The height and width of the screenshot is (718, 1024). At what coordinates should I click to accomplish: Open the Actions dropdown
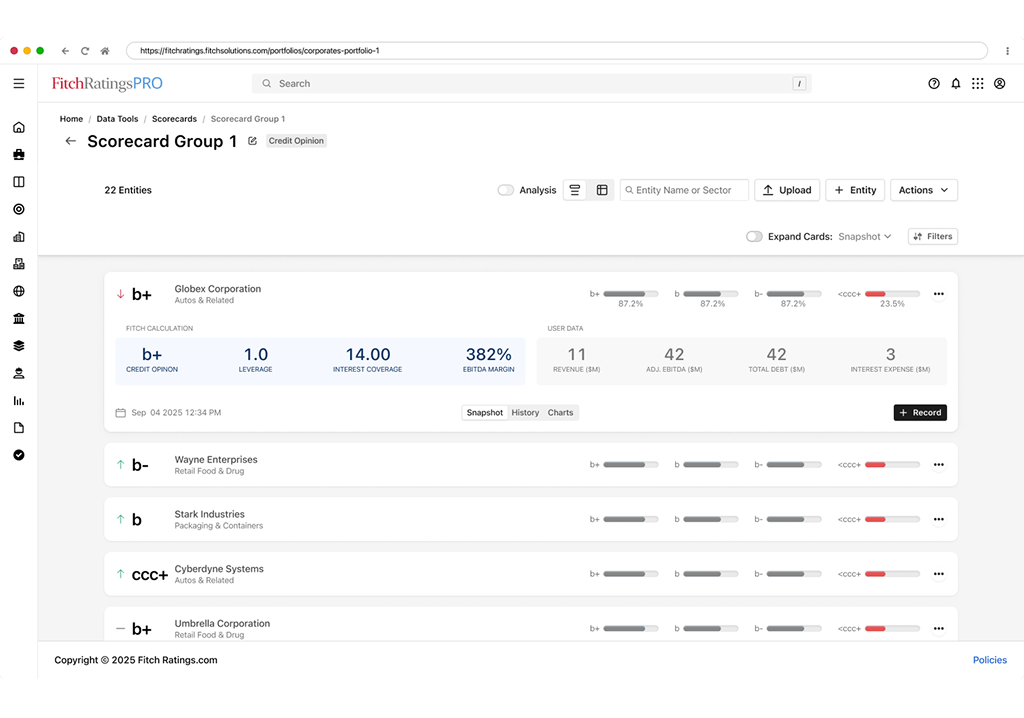[923, 190]
